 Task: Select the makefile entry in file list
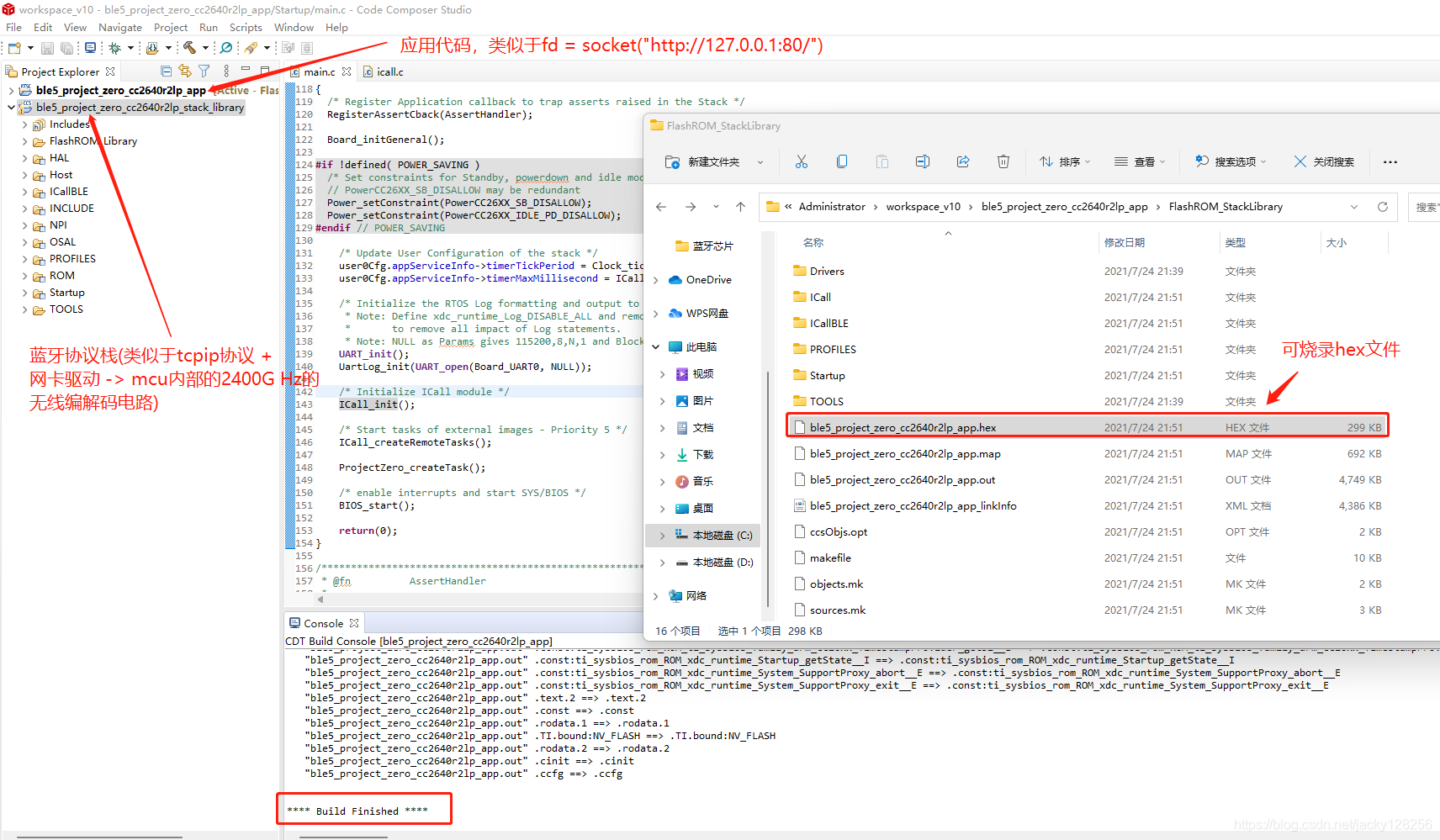[x=1088, y=557]
